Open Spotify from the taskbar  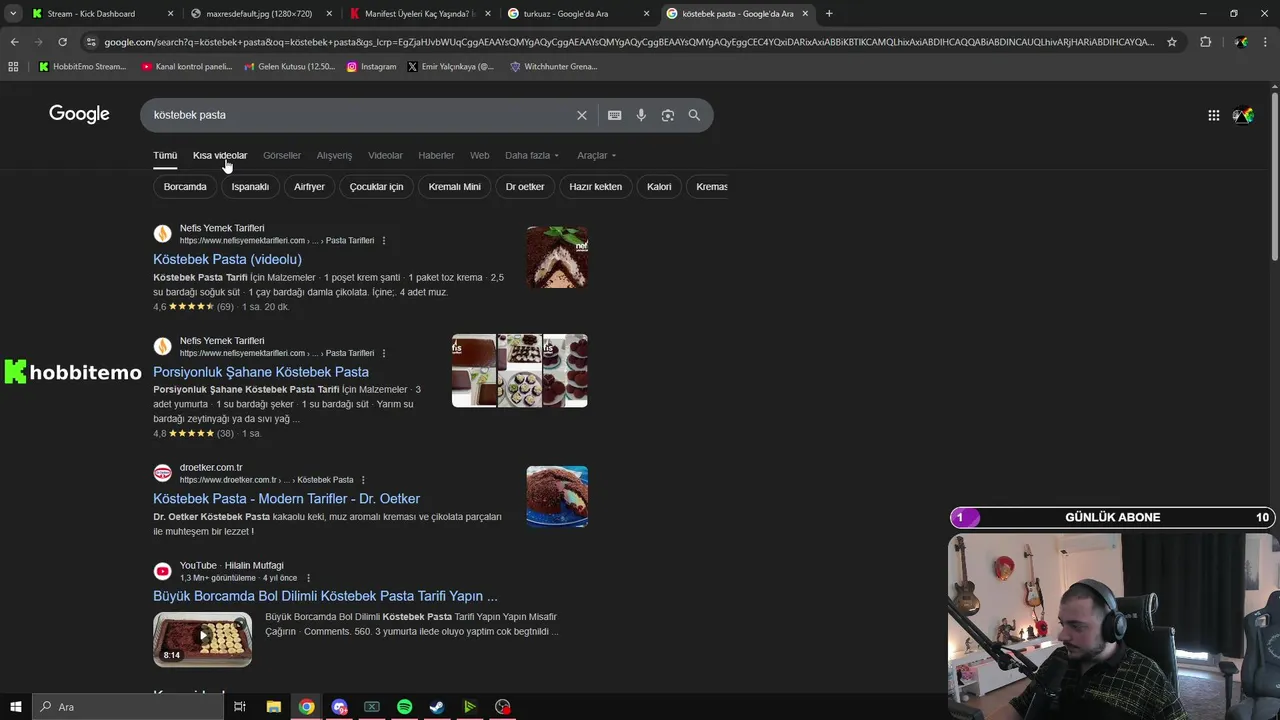click(404, 707)
